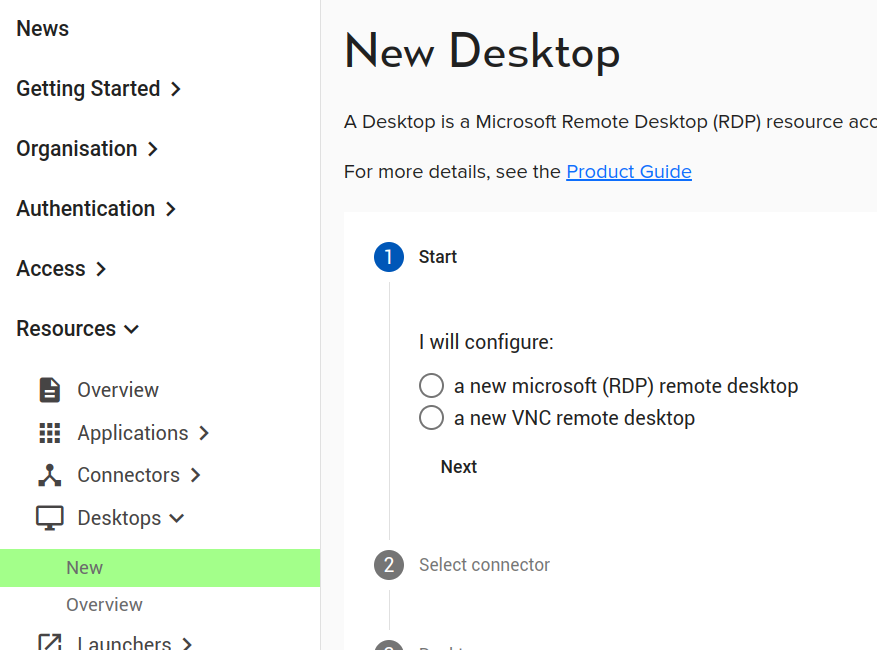The height and width of the screenshot is (650, 877).
Task: Click the Applications grid icon
Action: point(49,433)
